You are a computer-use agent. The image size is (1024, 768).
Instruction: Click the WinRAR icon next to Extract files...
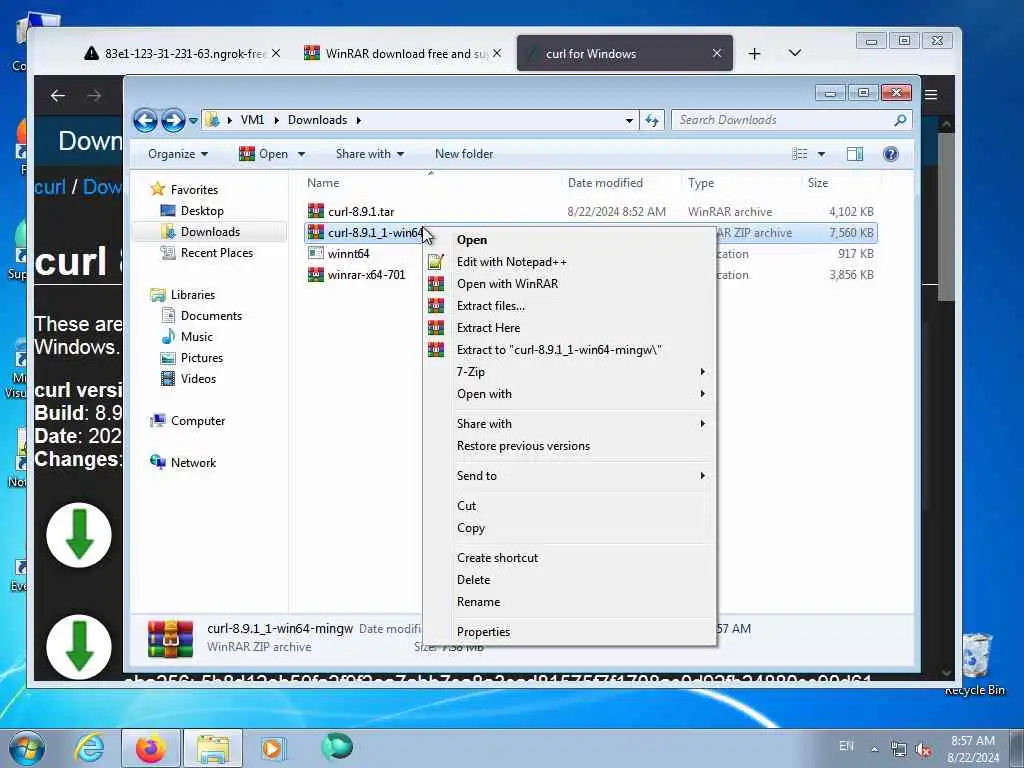coord(436,306)
